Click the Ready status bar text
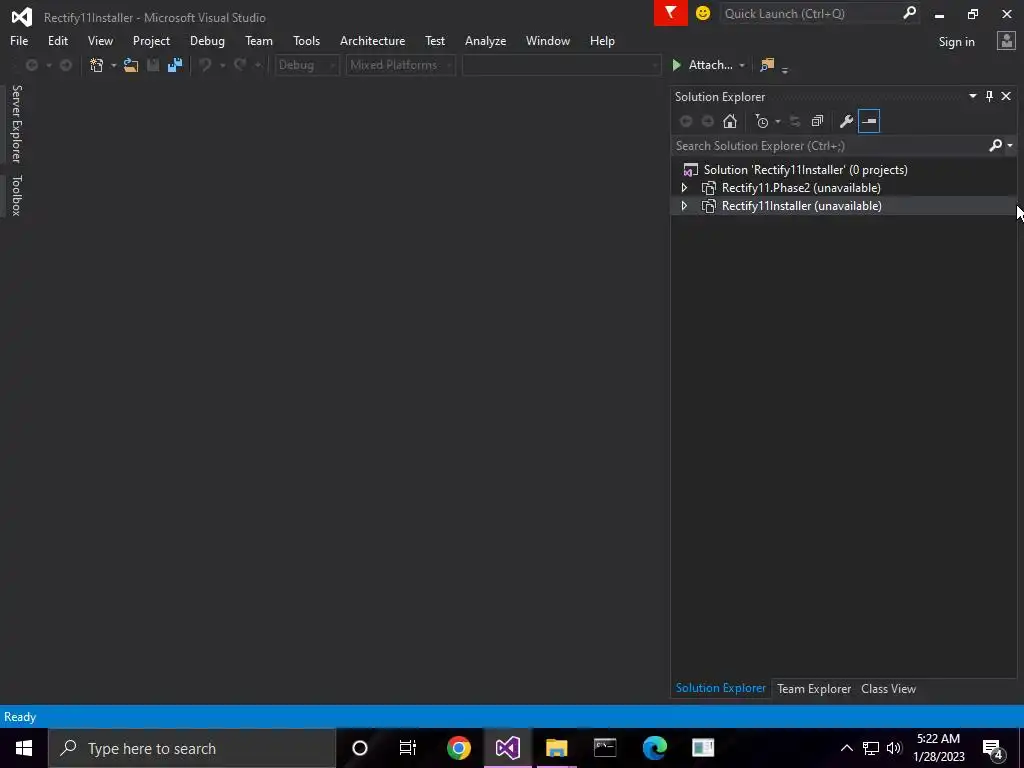This screenshot has height=768, width=1024. (20, 717)
